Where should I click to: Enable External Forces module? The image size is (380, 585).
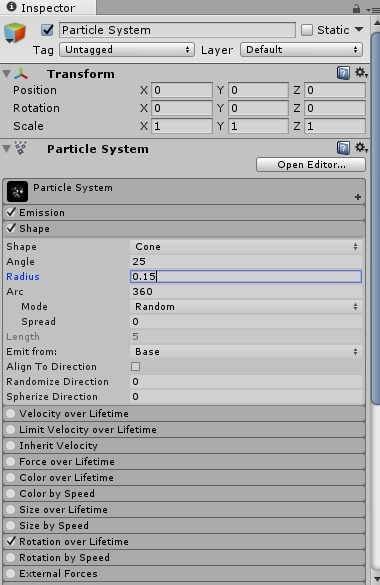click(x=11, y=573)
